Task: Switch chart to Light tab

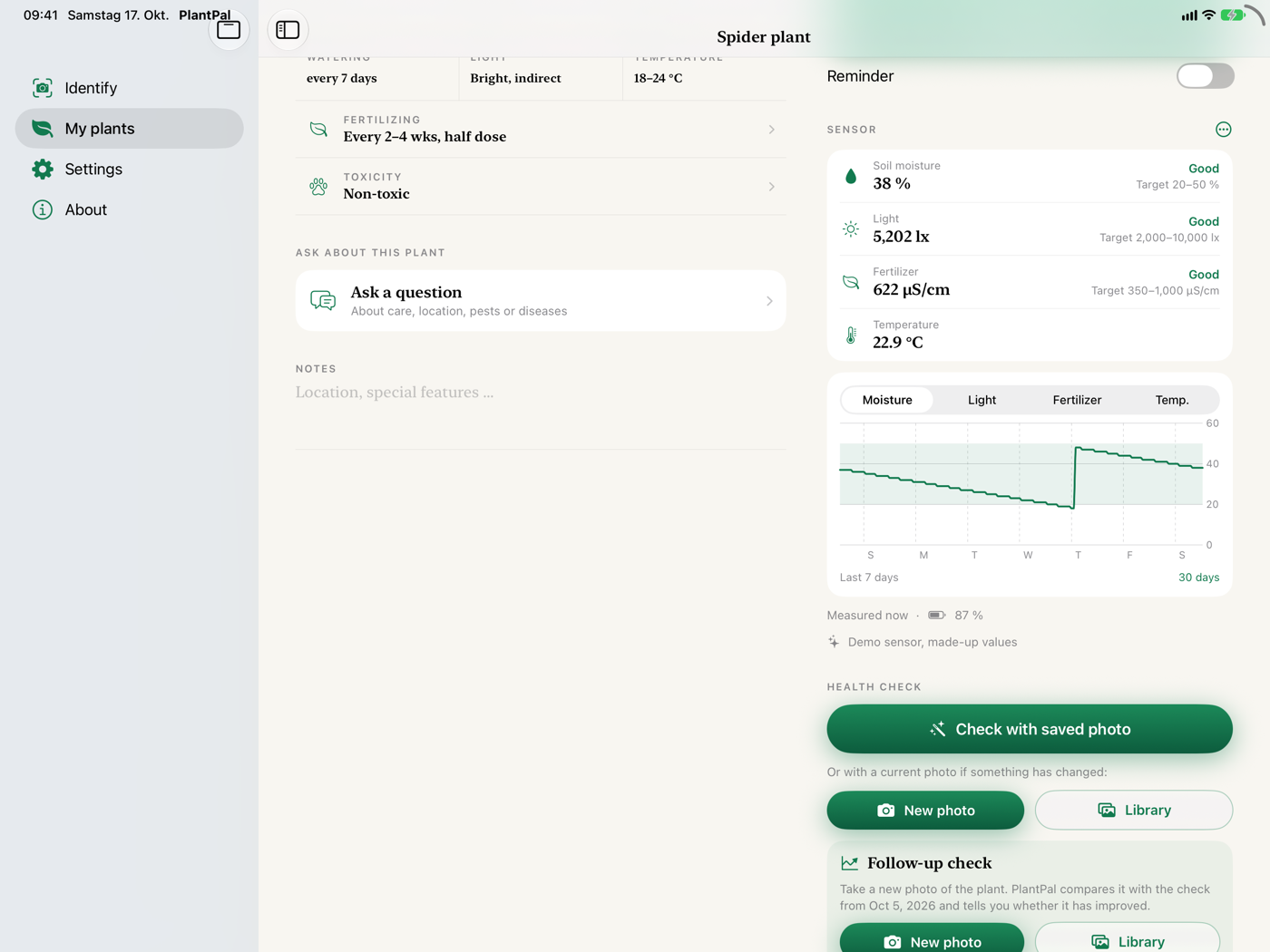Action: pos(982,400)
